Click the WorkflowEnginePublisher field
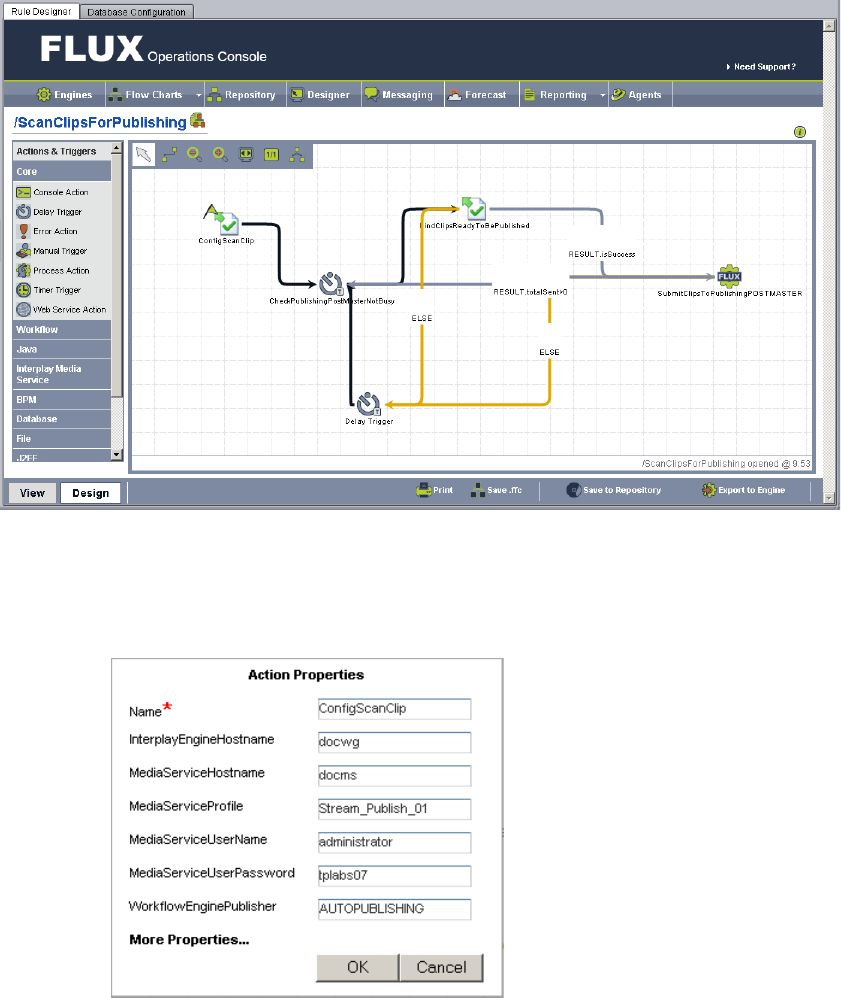Viewport: 841px width, 998px height. (x=395, y=909)
